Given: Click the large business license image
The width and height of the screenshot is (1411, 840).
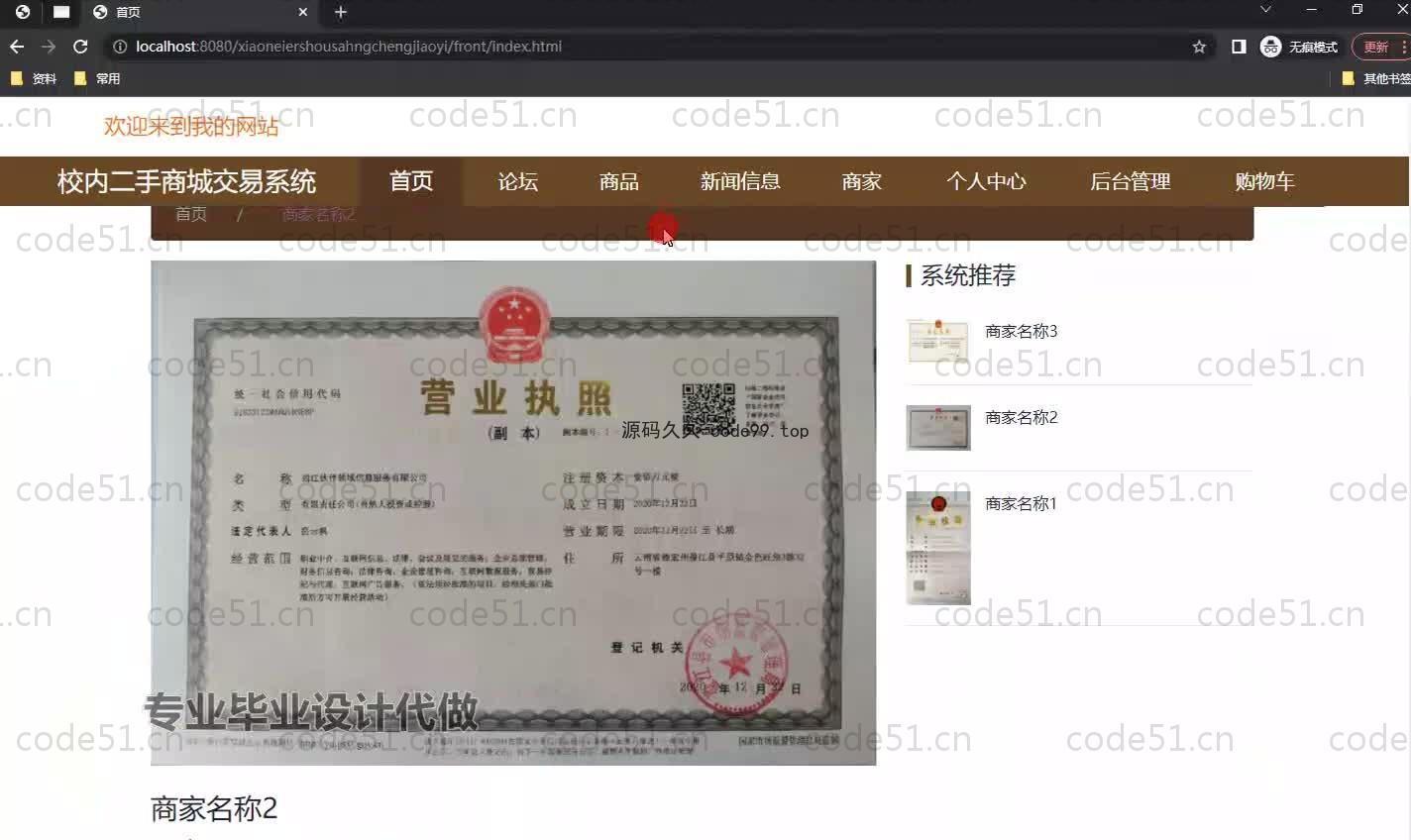Looking at the screenshot, I should click(513, 512).
